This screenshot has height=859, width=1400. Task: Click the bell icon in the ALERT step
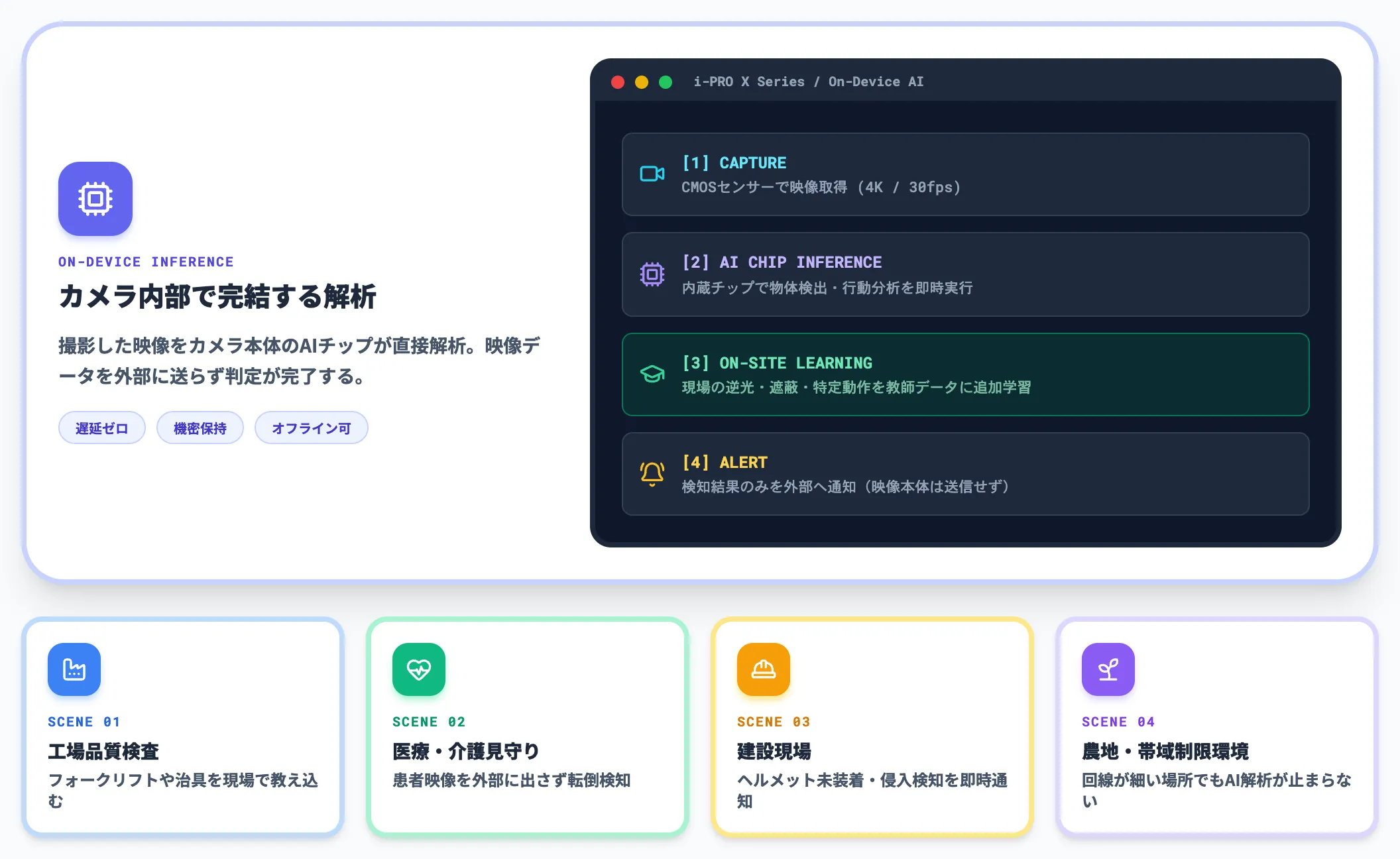click(652, 474)
